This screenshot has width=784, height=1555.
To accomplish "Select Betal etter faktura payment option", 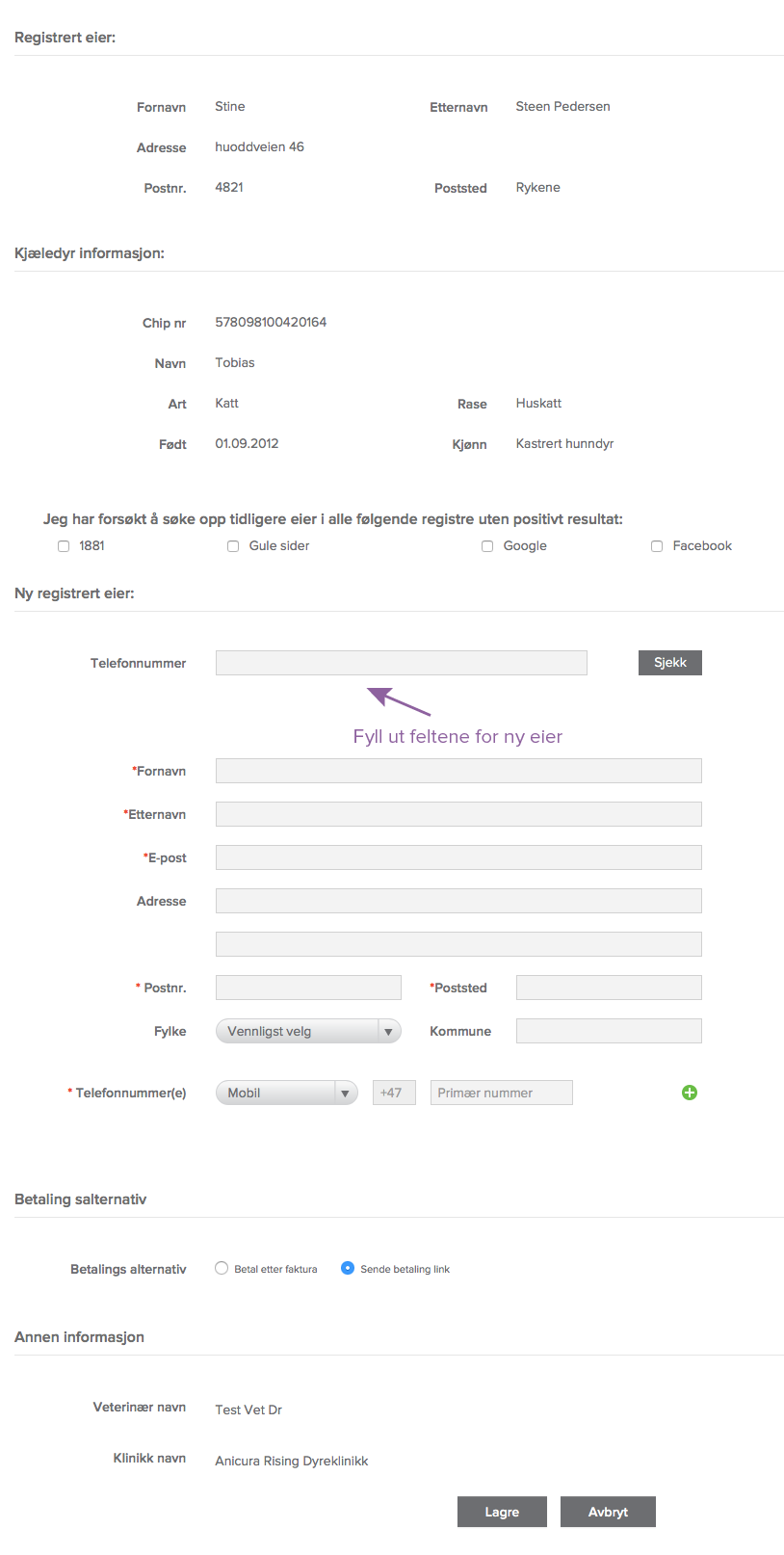I will (222, 1269).
